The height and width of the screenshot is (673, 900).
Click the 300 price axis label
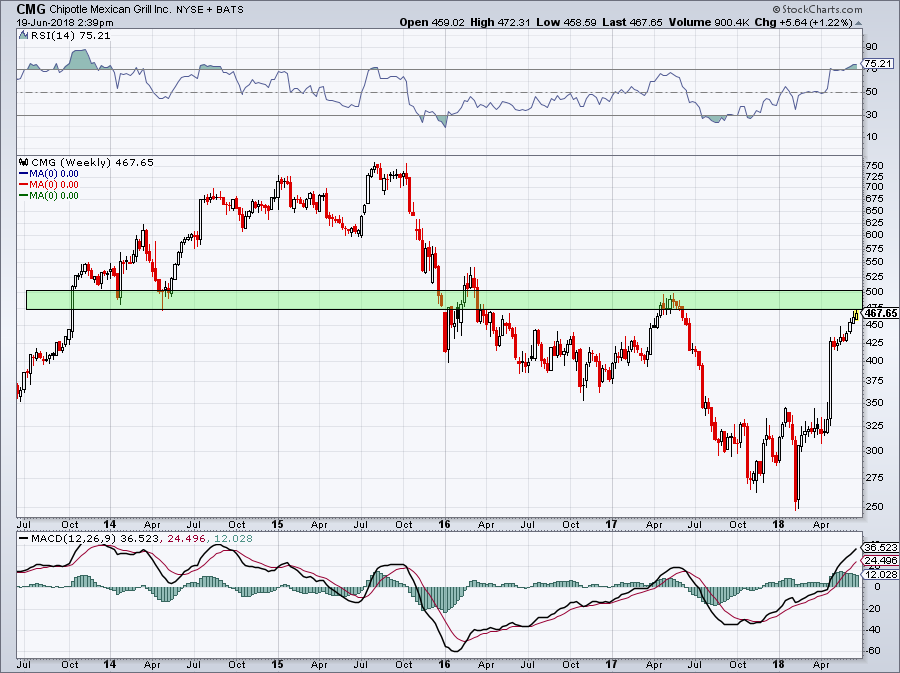tap(874, 451)
